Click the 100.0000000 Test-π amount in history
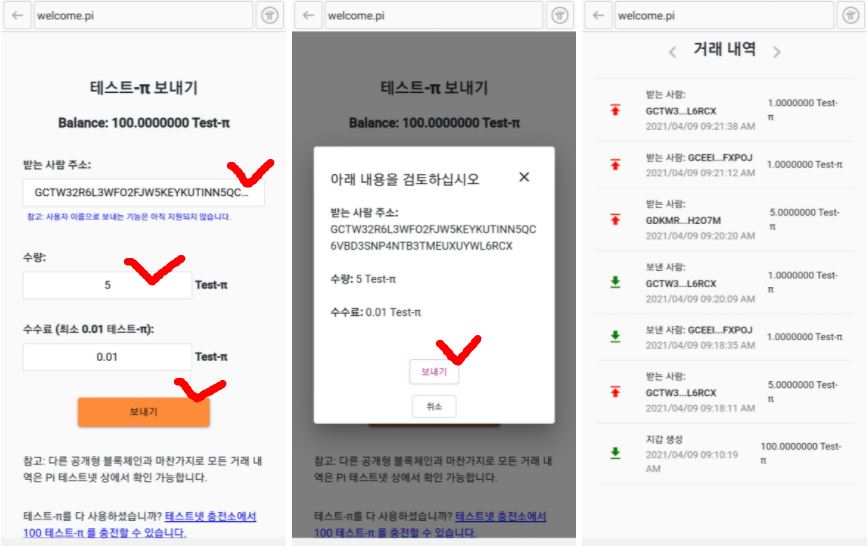868x546 pixels. pos(800,453)
